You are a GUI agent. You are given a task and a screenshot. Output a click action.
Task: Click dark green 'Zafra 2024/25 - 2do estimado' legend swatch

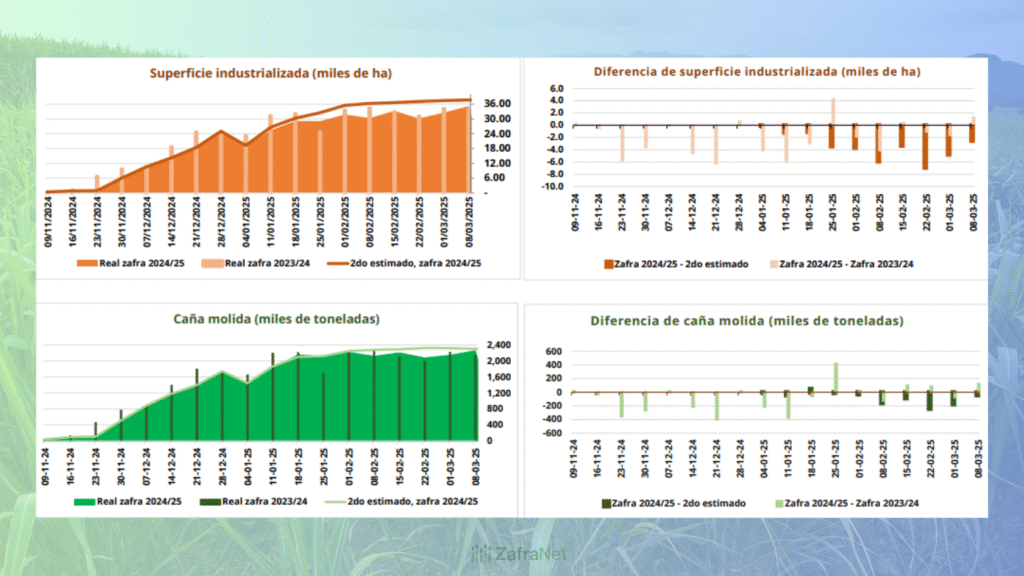[606, 502]
